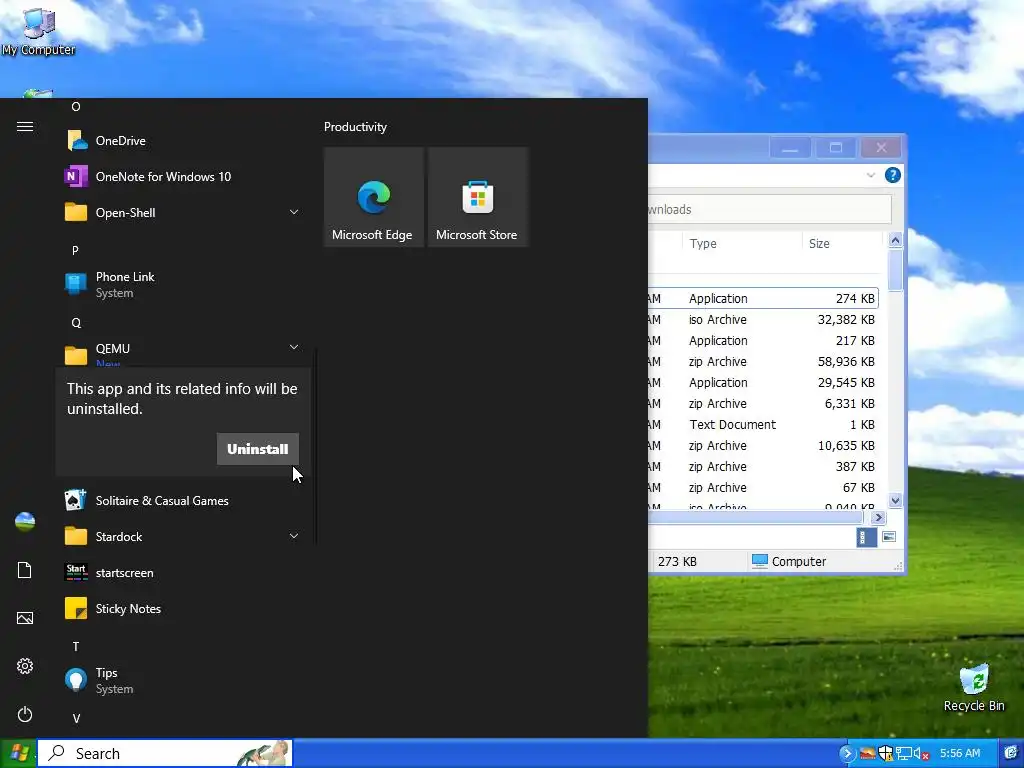Screen dimensions: 1024x768
Task: Open the QEMU folder entry
Action: [183, 353]
